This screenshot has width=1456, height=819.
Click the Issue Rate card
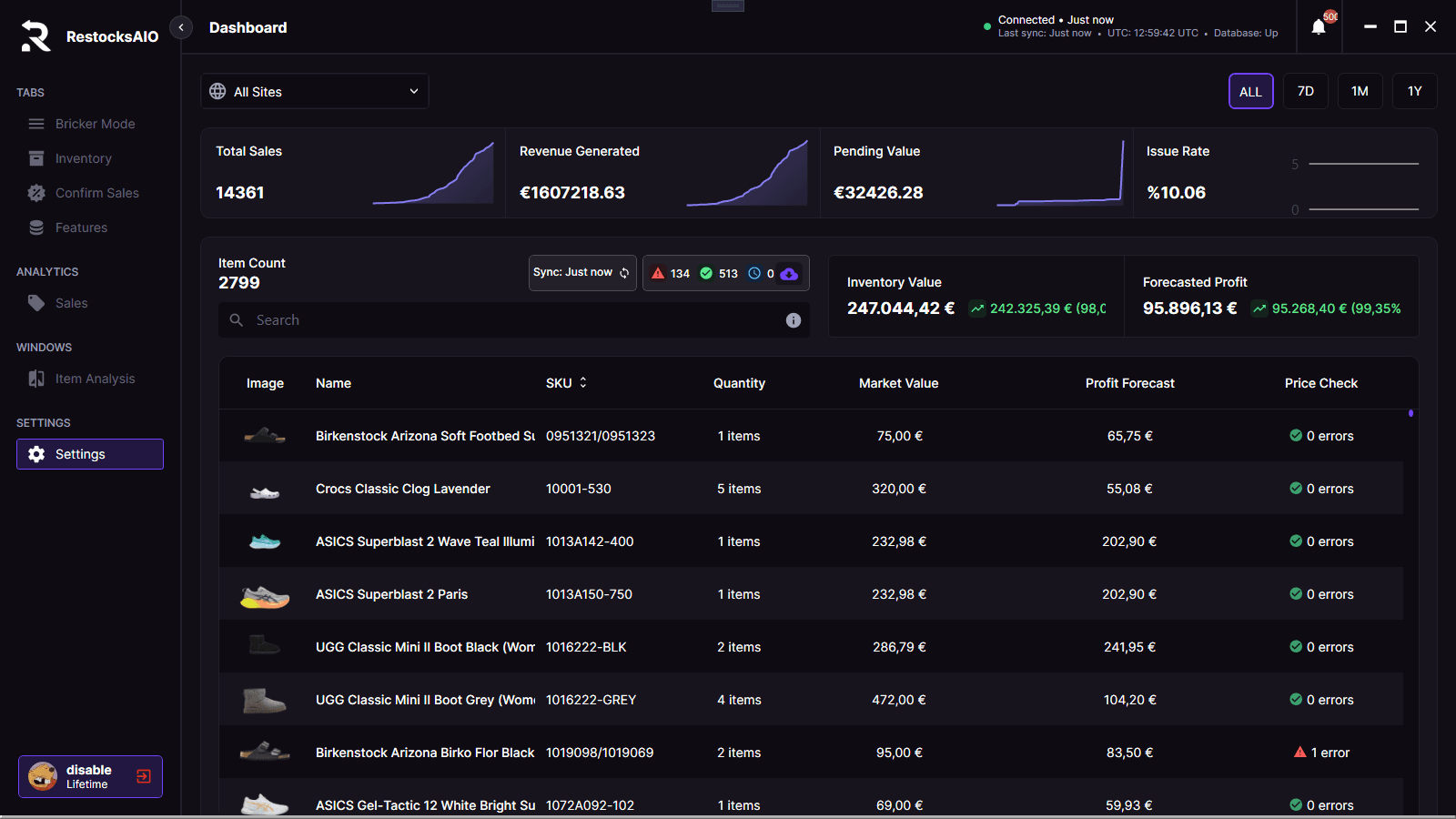tap(1285, 173)
